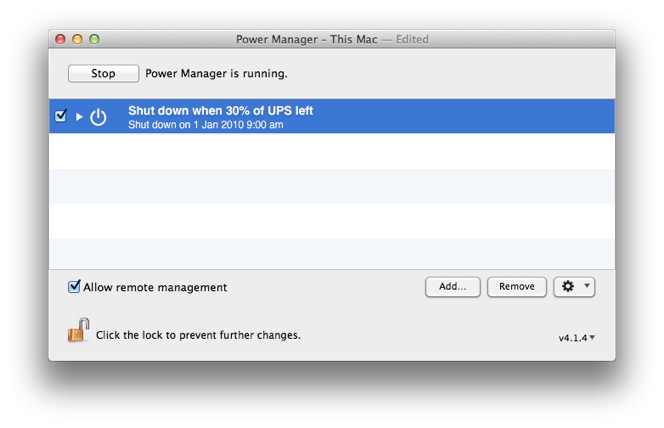664x428 pixels.
Task: Minimize window with yellow button
Action: (77, 39)
